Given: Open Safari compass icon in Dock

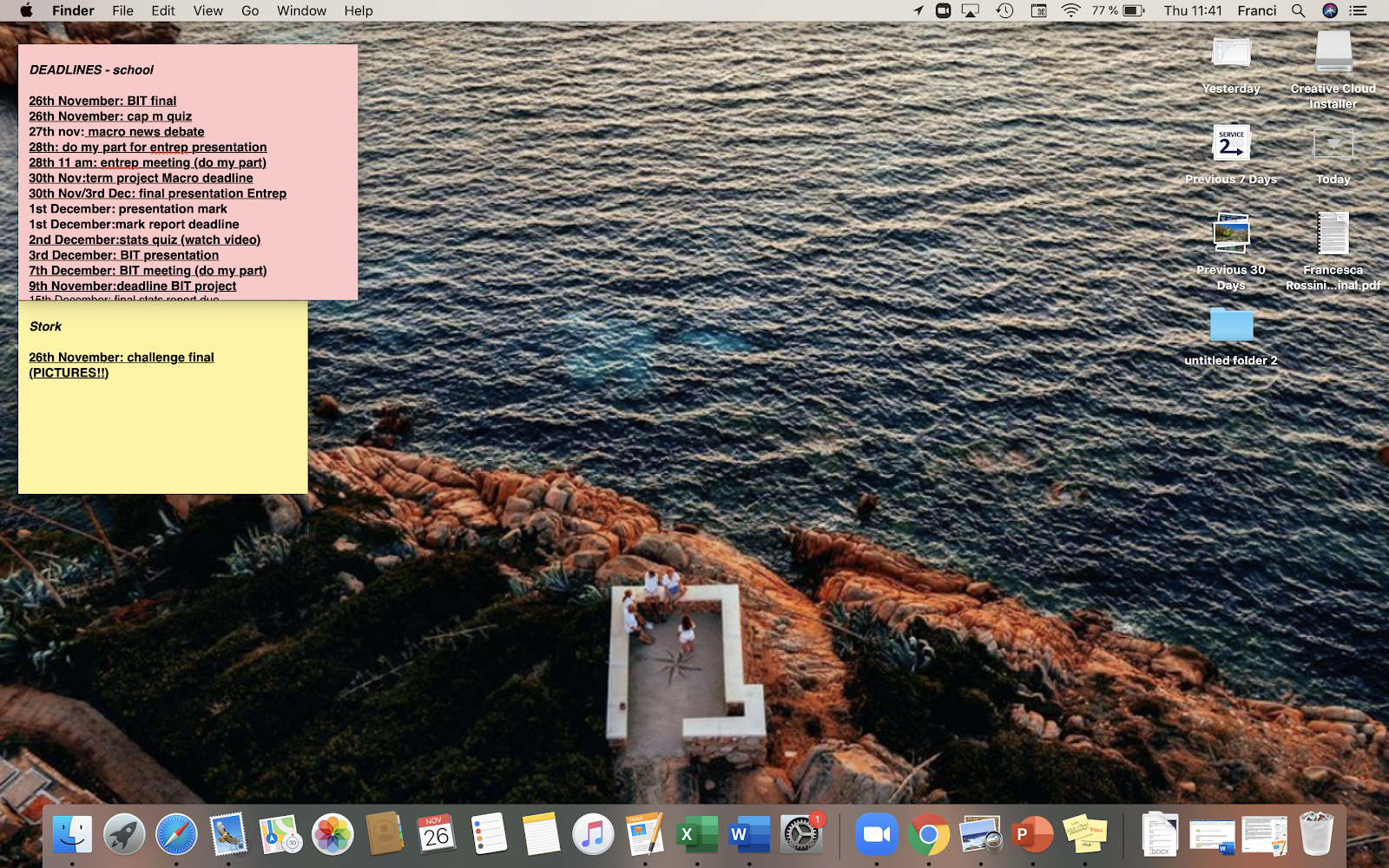Looking at the screenshot, I should pos(176,835).
